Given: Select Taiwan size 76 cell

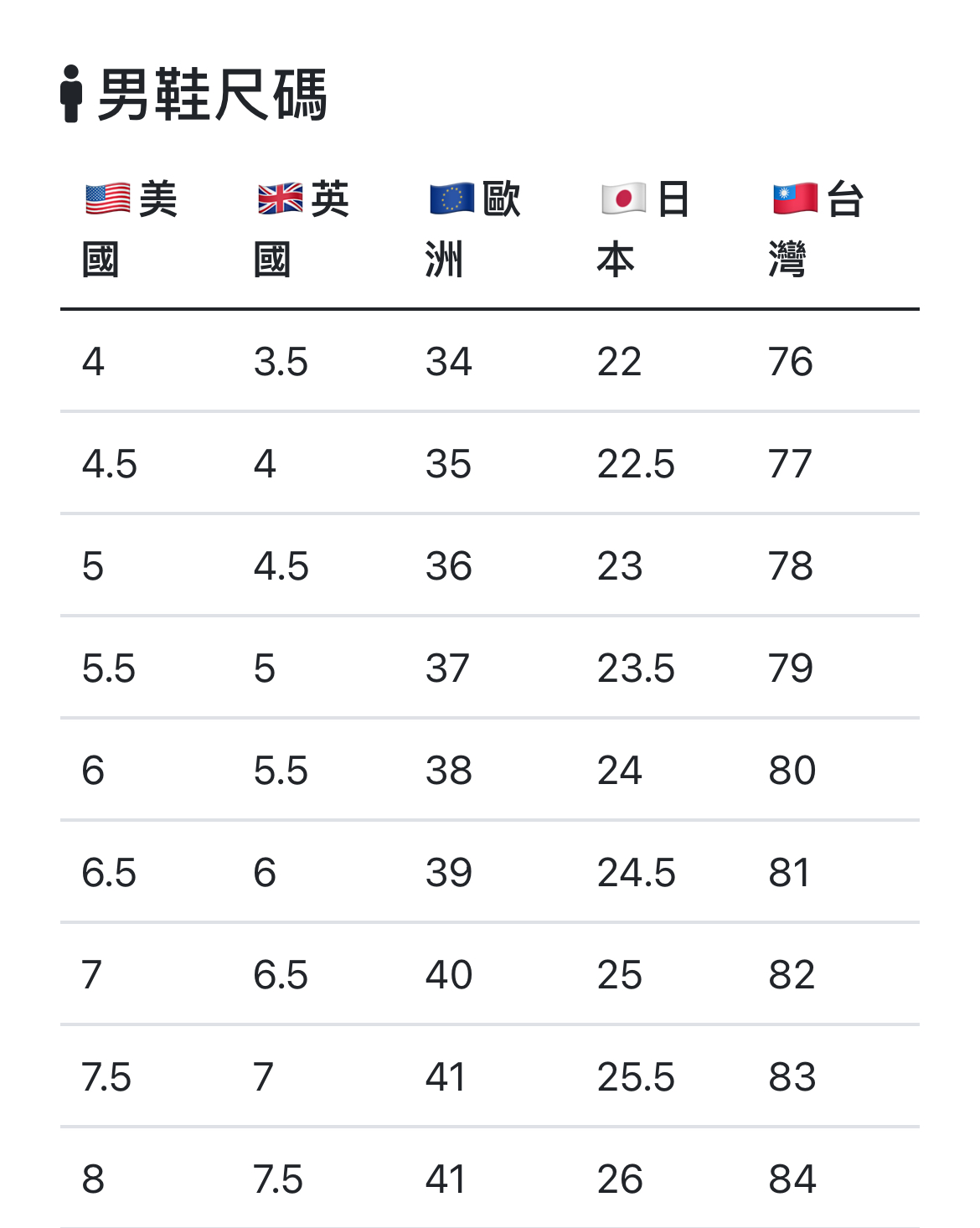Looking at the screenshot, I should (x=791, y=362).
